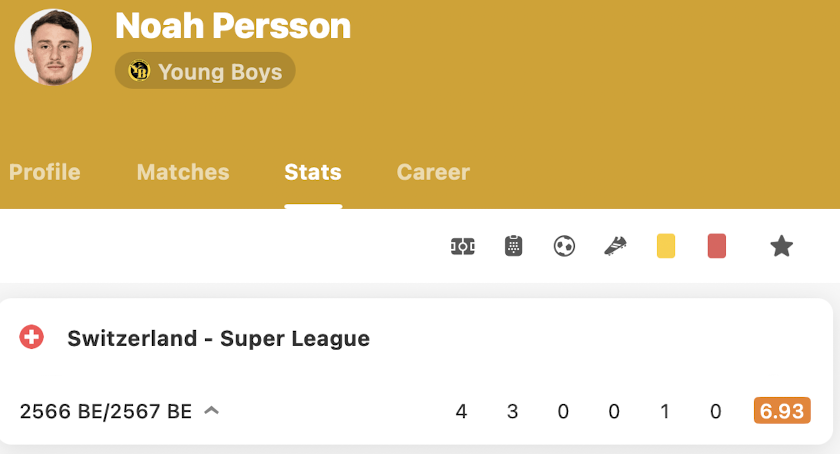840x454 pixels.
Task: Select the Stats tab
Action: point(313,172)
